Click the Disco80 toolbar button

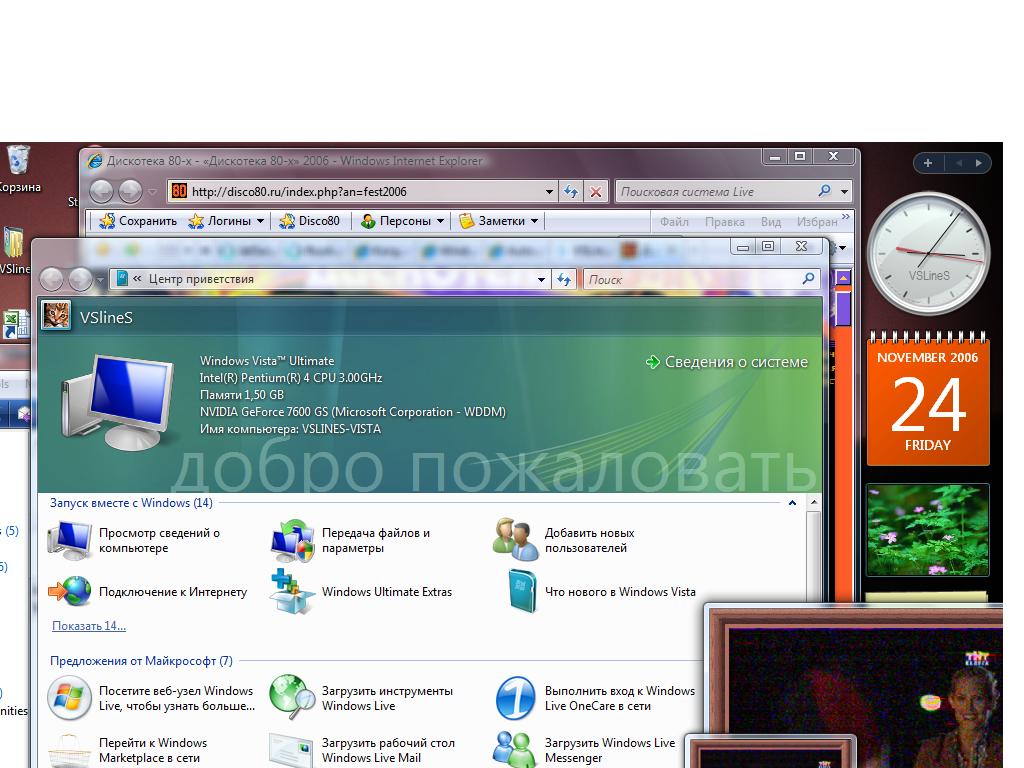pyautogui.click(x=310, y=221)
